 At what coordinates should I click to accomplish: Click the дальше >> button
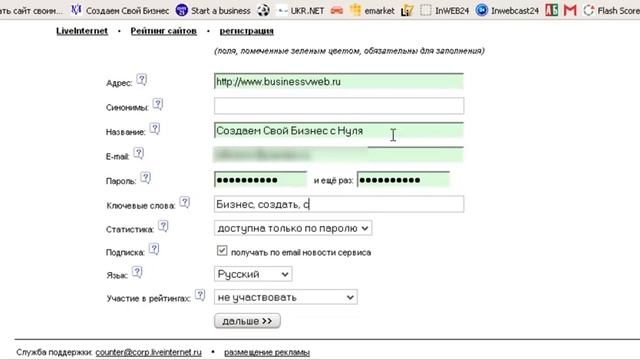tap(247, 321)
